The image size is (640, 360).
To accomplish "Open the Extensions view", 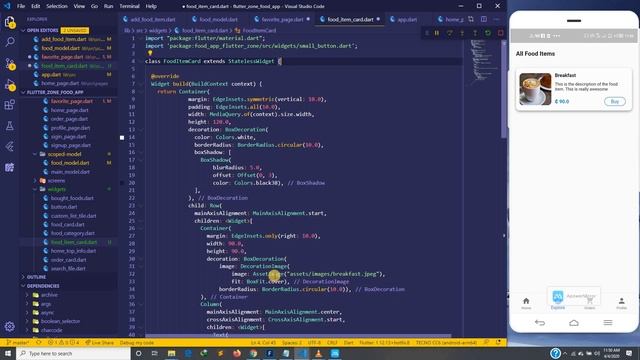I will (10, 105).
